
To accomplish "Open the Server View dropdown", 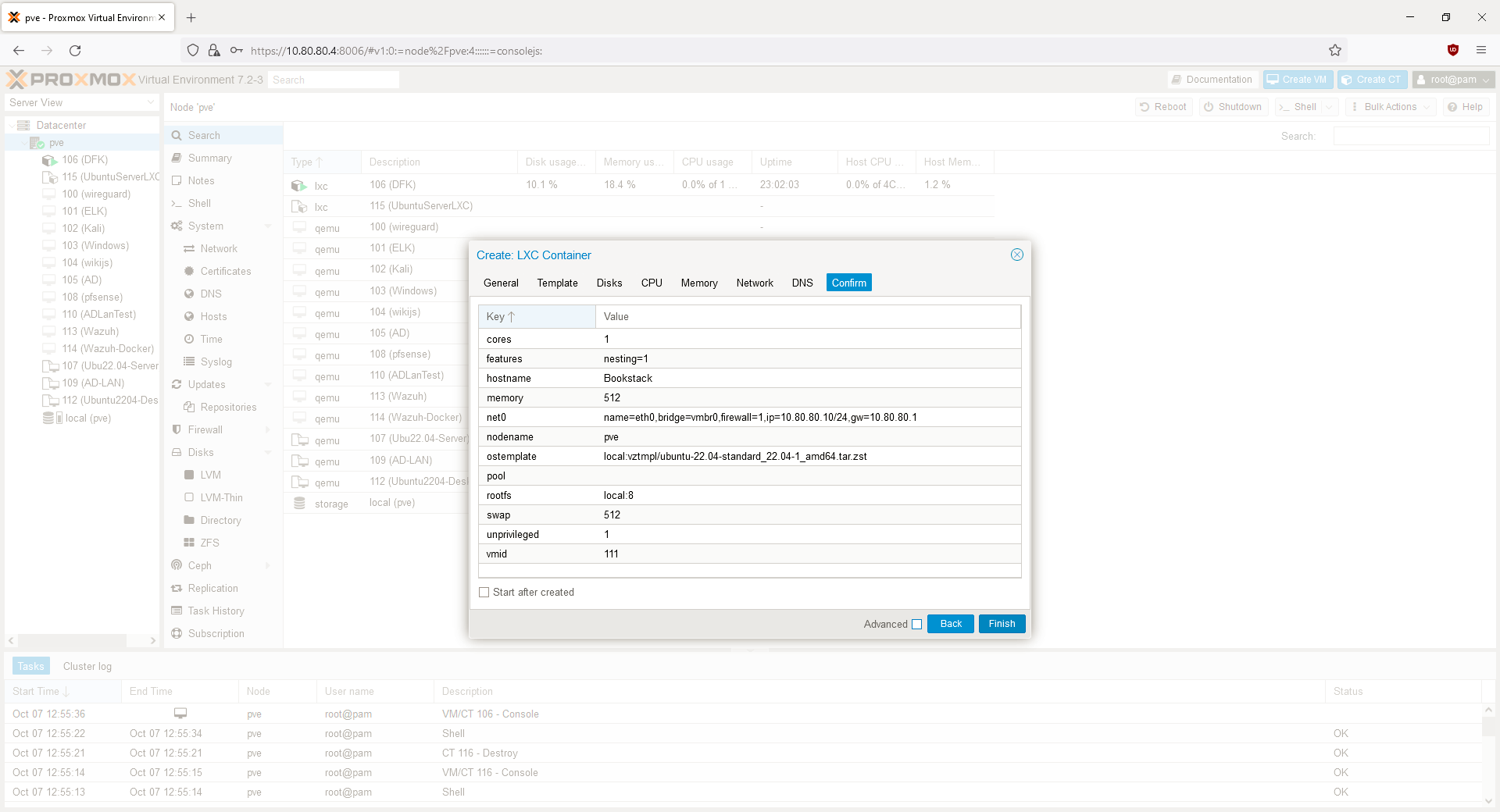I will tap(81, 102).
